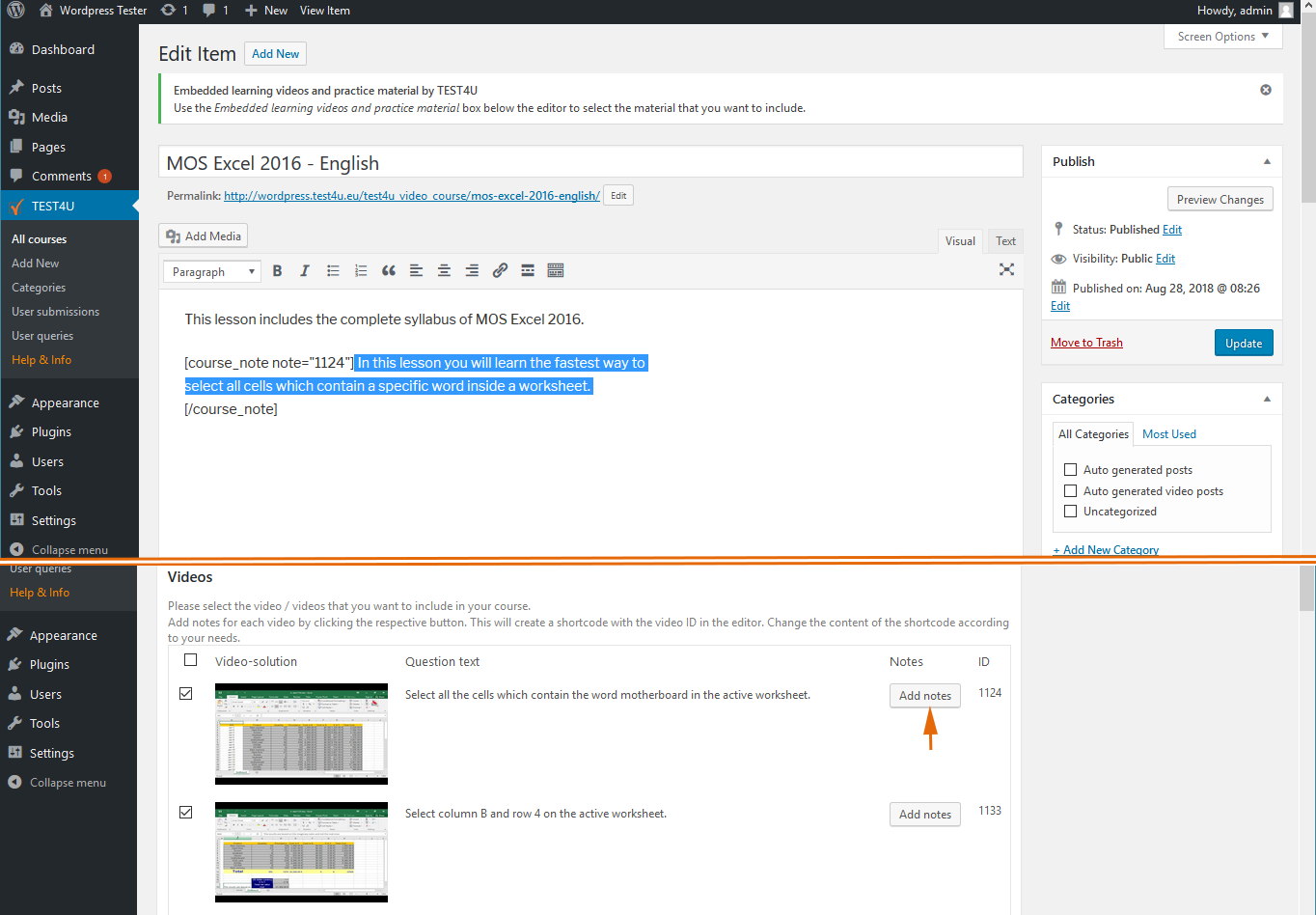Uncheck video 1133 checkbox
Screen dimensions: 1316x915
click(186, 812)
